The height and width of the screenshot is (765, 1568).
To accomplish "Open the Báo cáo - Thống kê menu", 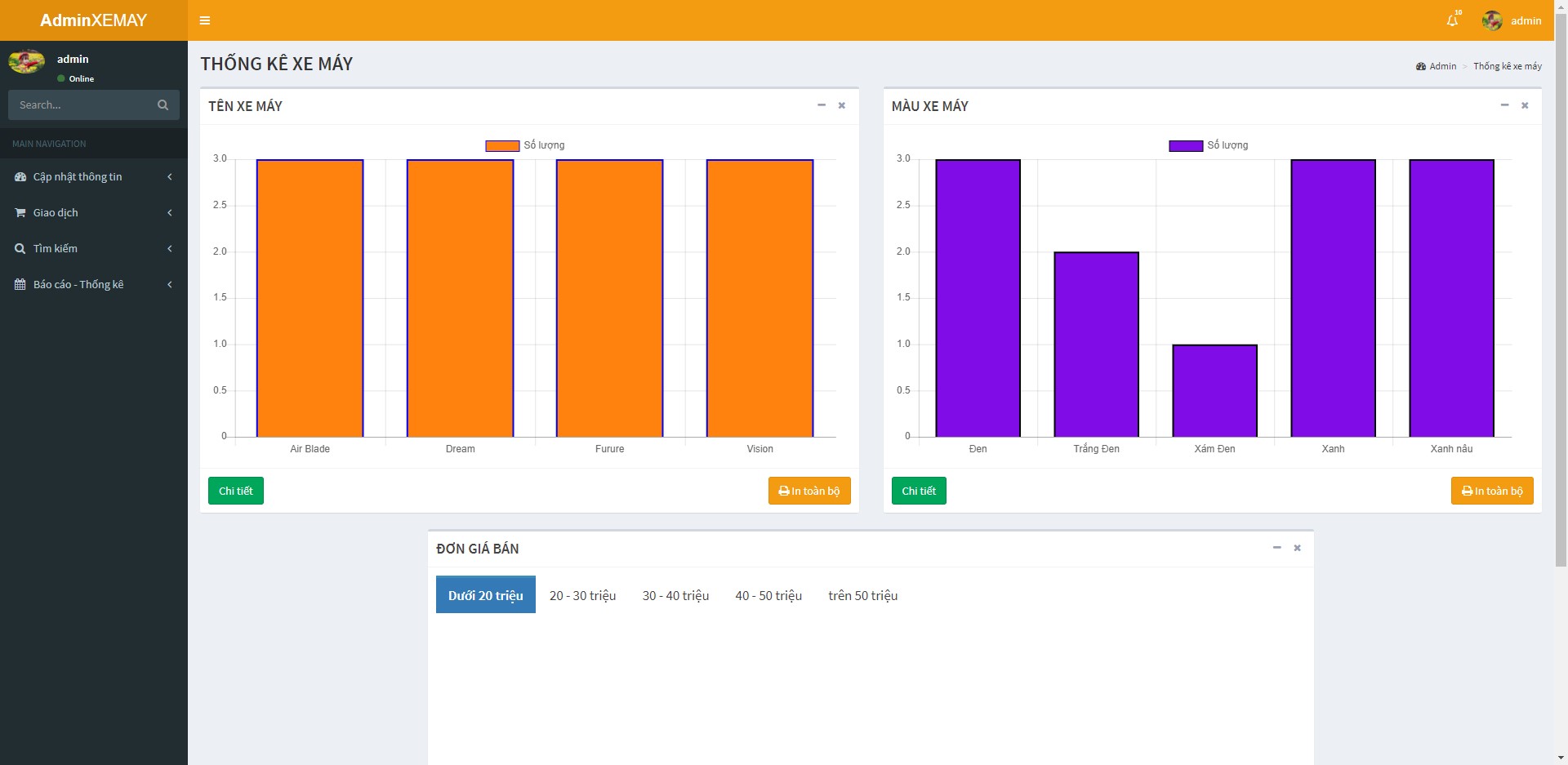I will point(94,284).
